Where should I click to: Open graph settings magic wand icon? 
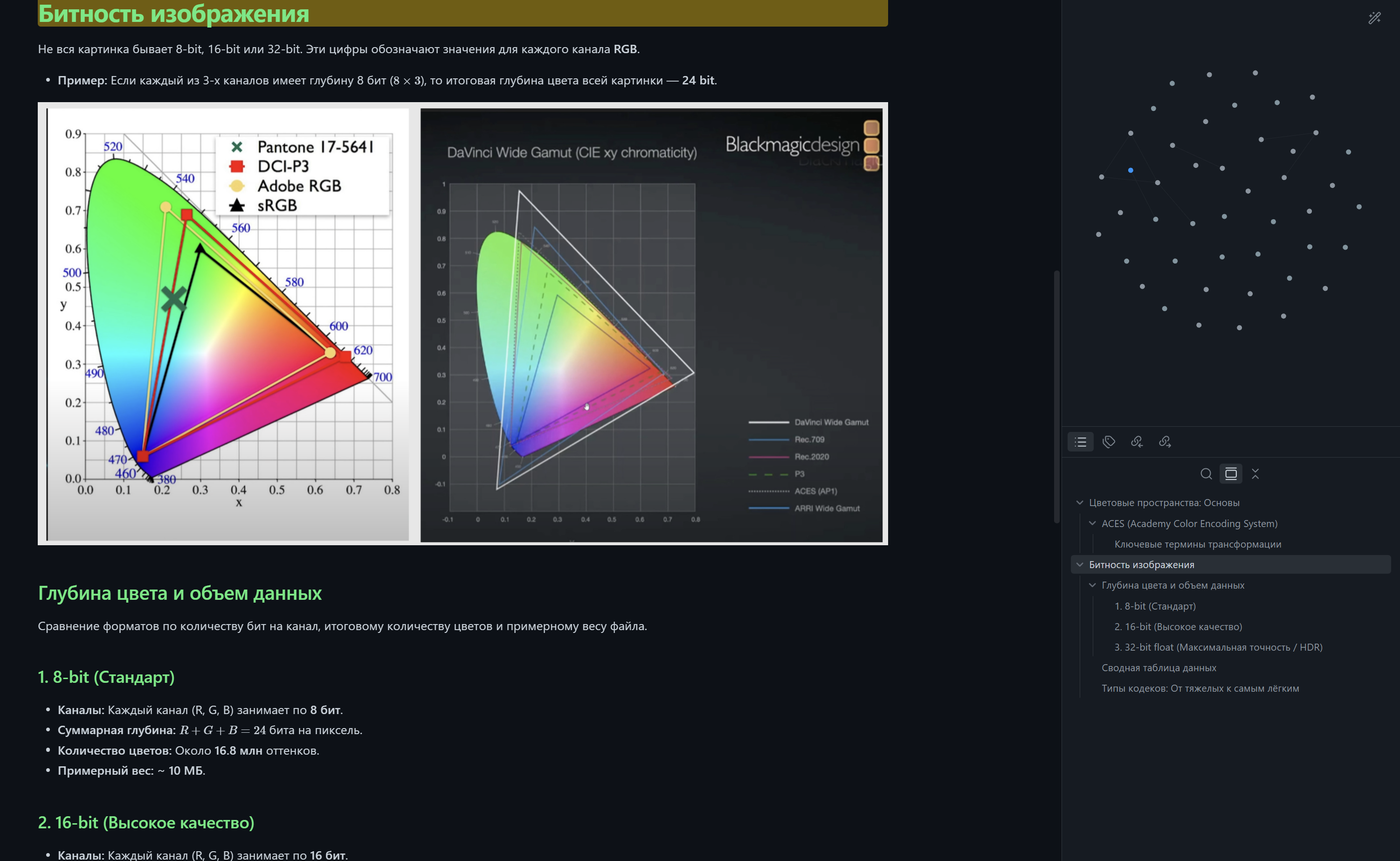pos(1374,18)
